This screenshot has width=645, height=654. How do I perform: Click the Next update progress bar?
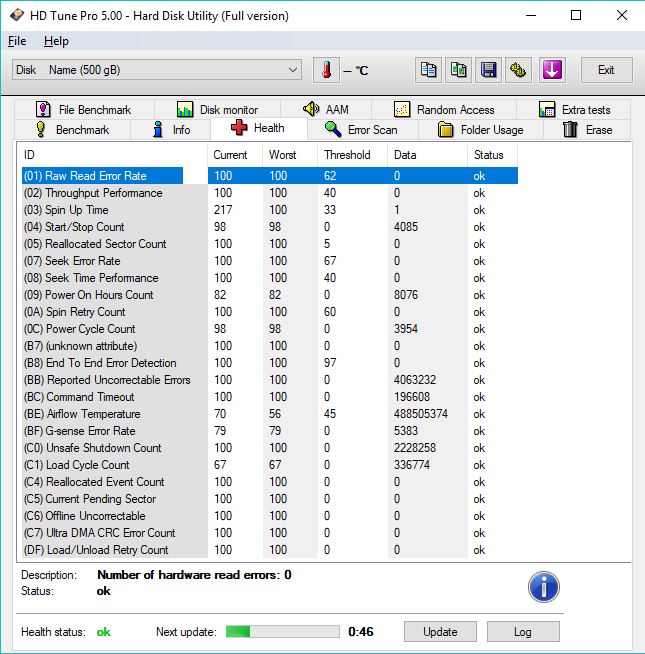(282, 631)
